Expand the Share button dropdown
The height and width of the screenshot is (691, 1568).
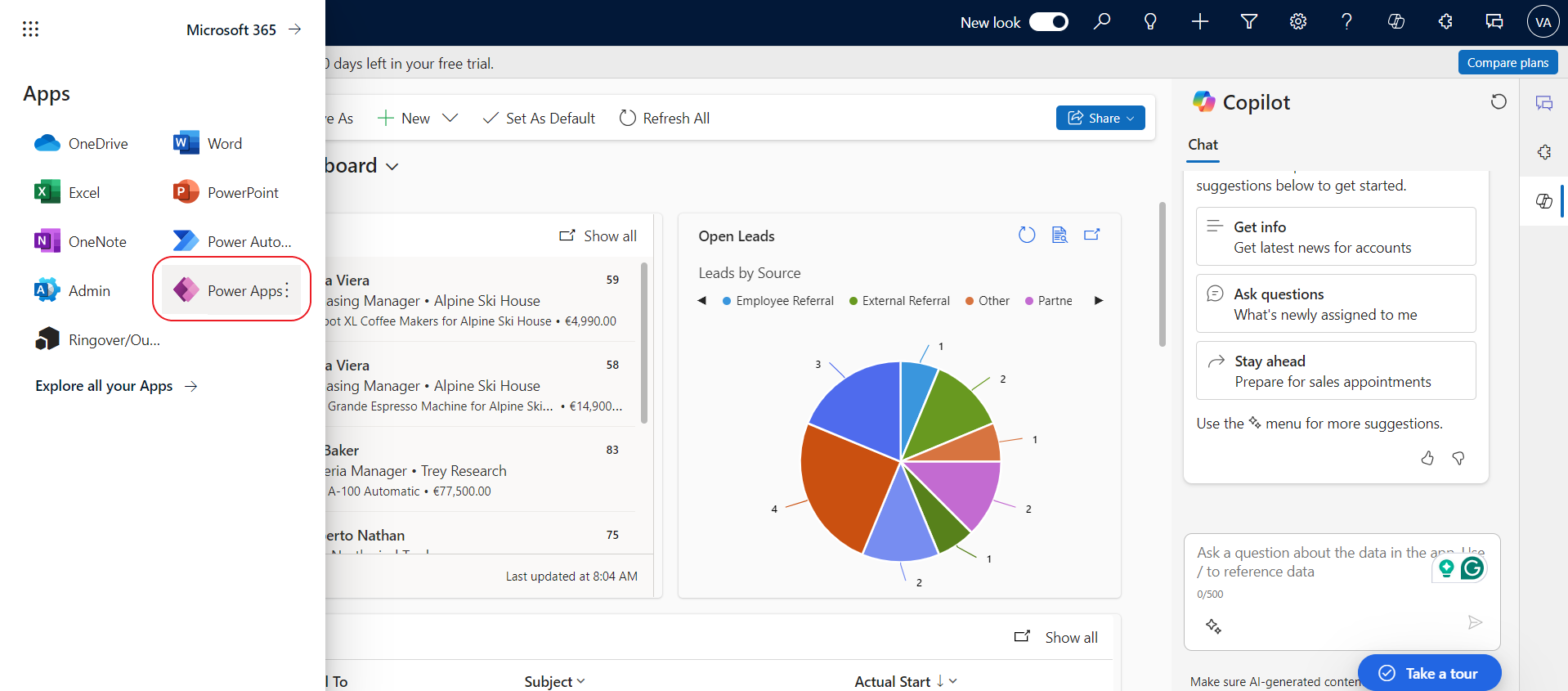pos(1131,119)
